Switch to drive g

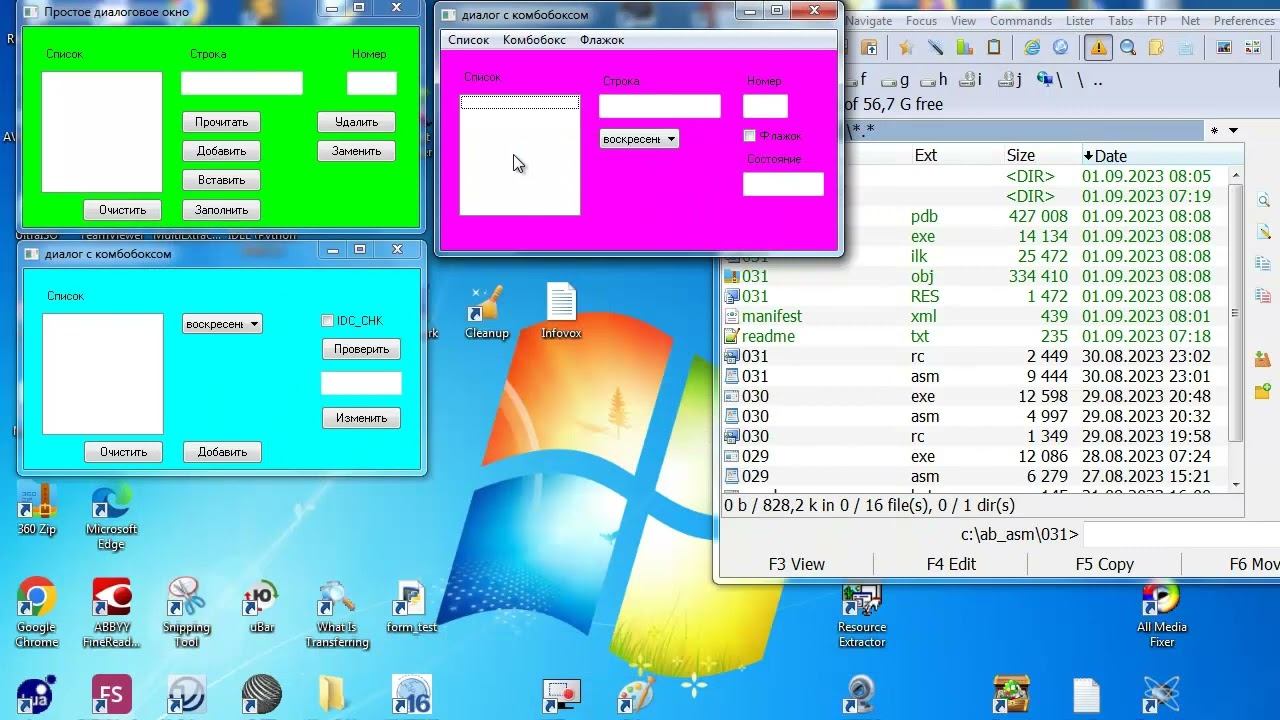click(x=896, y=80)
